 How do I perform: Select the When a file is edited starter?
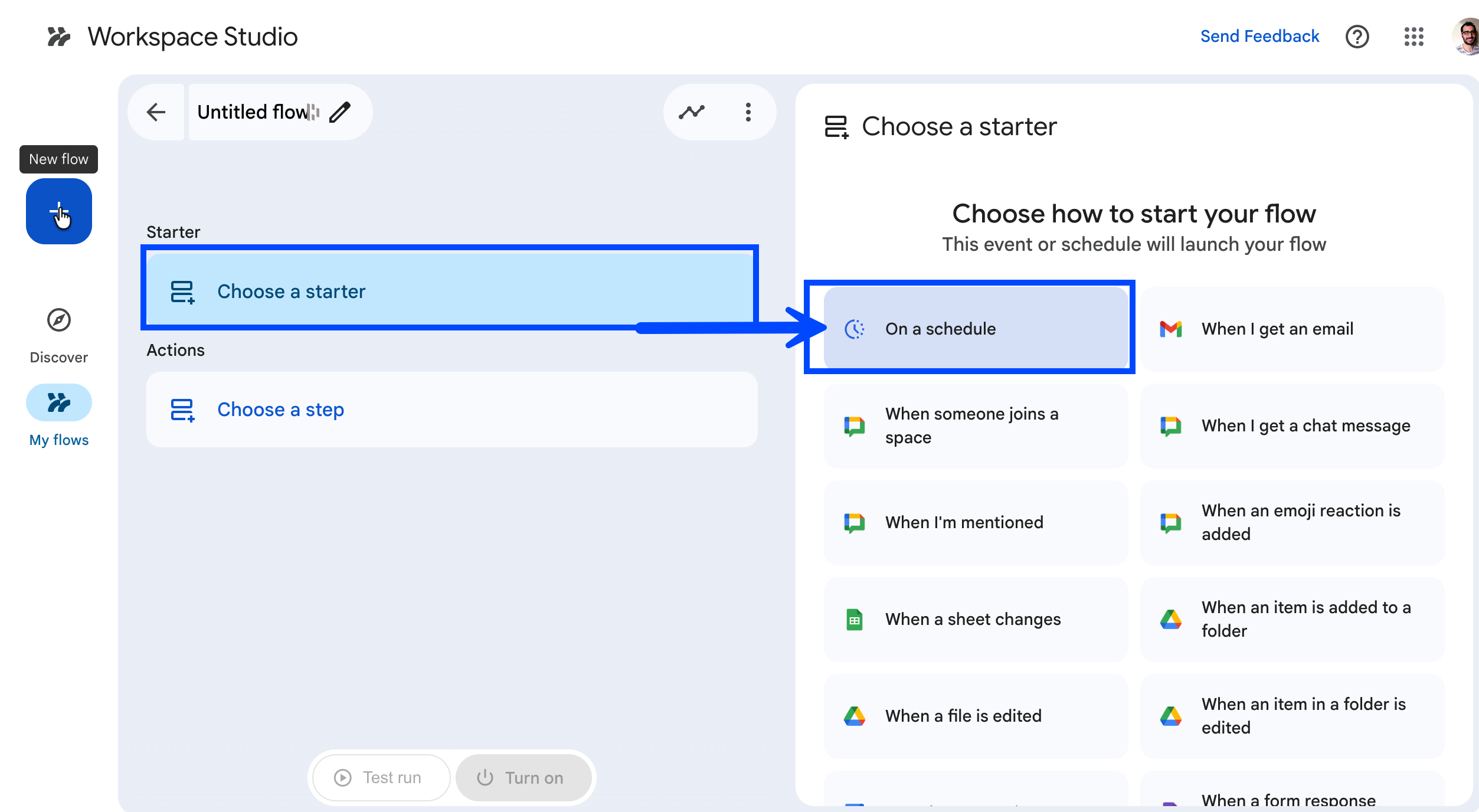coord(975,716)
